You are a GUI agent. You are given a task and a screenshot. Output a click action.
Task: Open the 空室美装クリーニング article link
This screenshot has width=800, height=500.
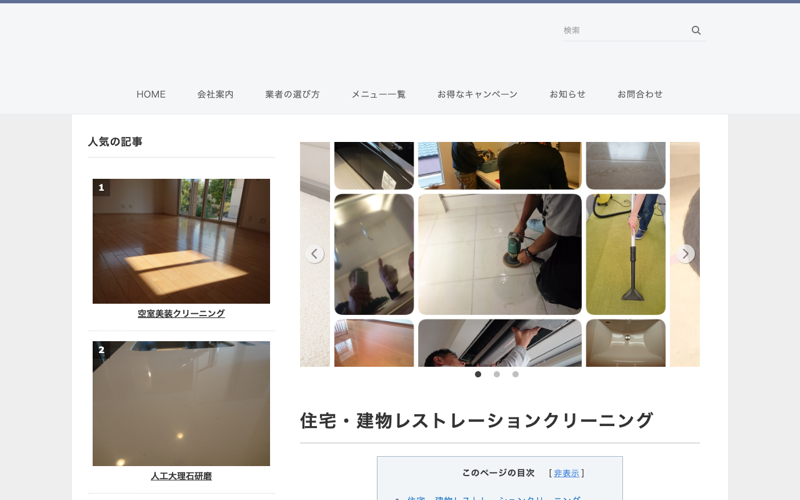tap(181, 313)
